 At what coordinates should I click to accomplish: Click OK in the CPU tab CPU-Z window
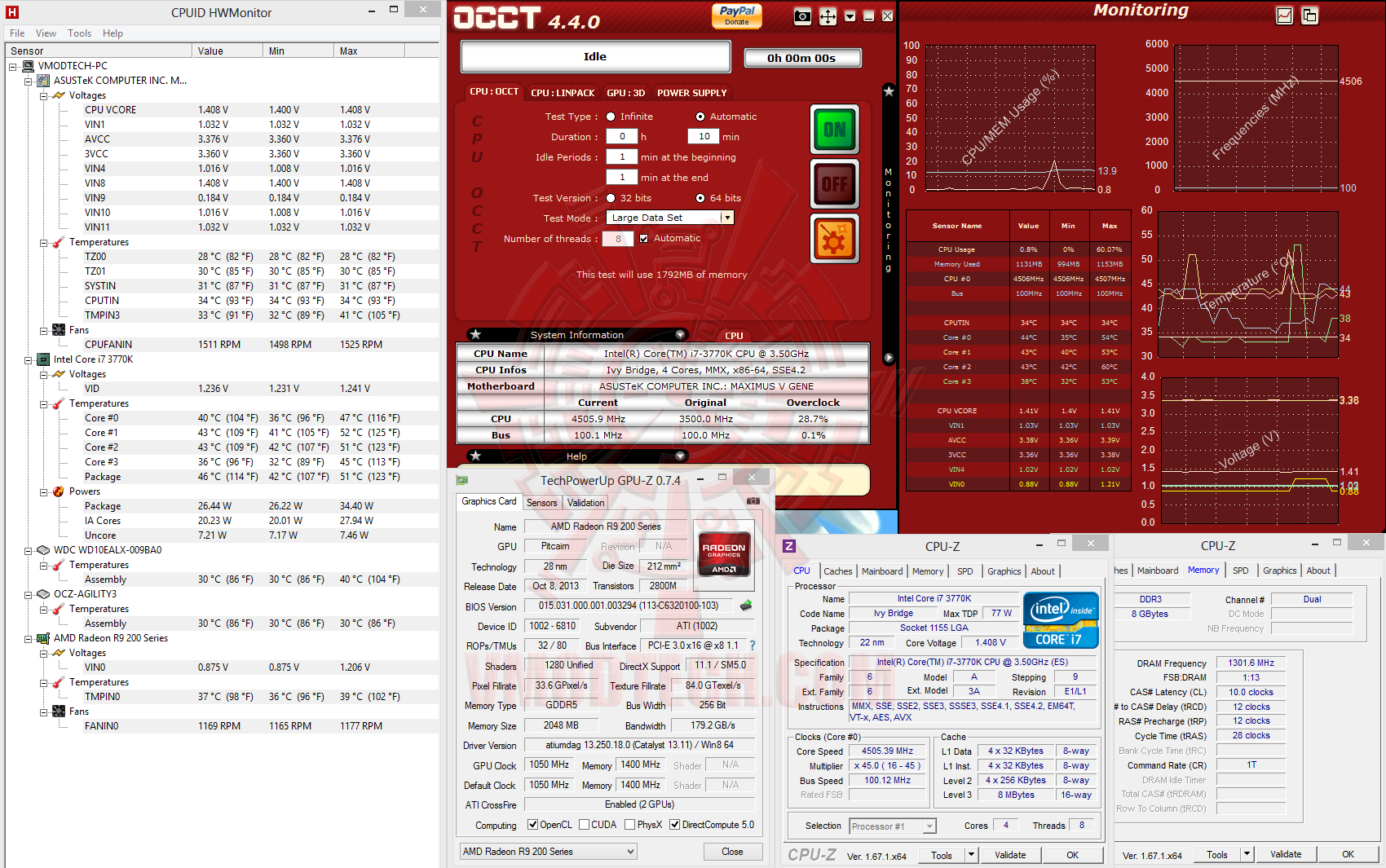[1072, 855]
